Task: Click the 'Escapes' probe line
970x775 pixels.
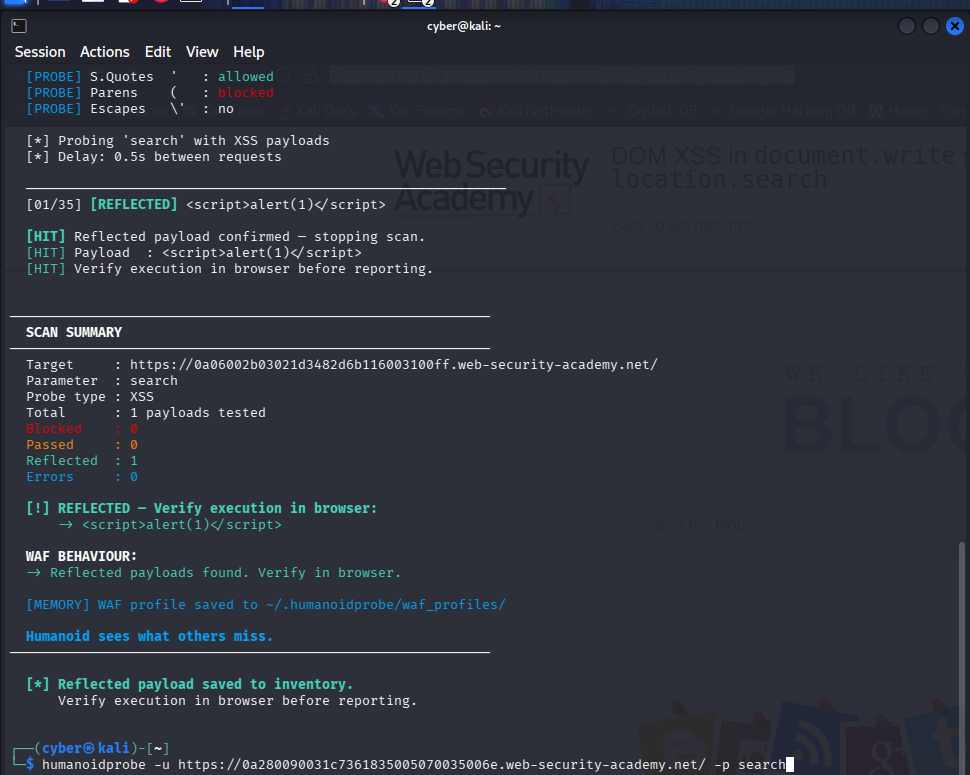Action: [130, 109]
